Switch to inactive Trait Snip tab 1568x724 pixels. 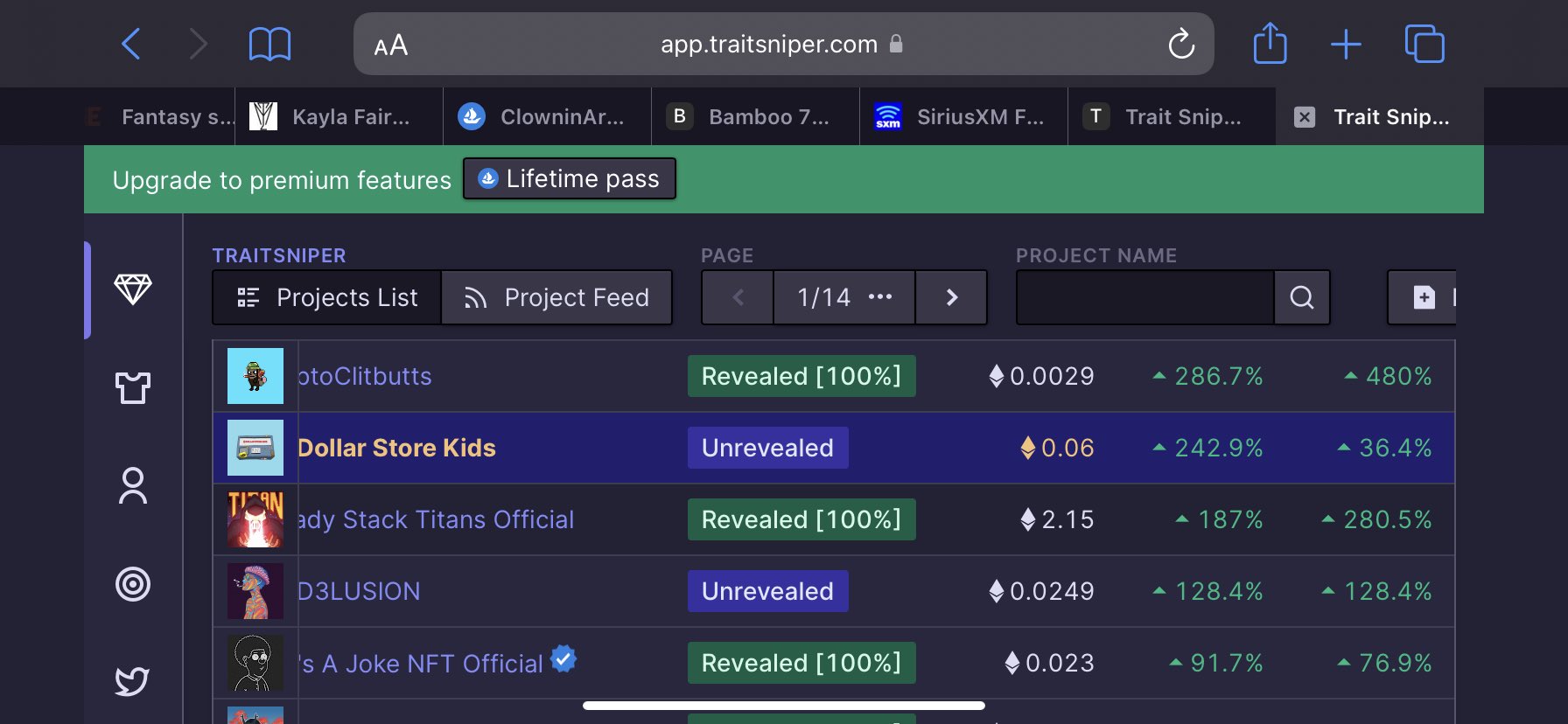point(1172,116)
